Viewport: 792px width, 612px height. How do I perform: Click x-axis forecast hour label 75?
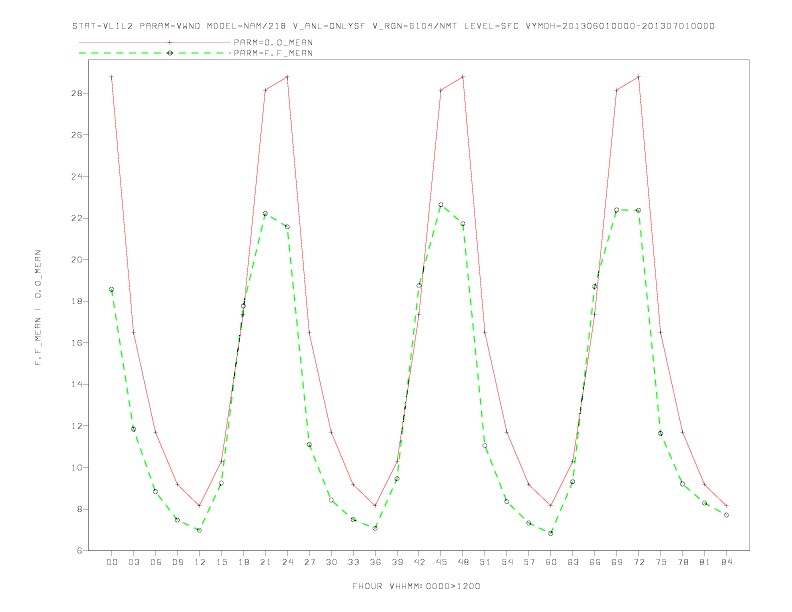[661, 562]
